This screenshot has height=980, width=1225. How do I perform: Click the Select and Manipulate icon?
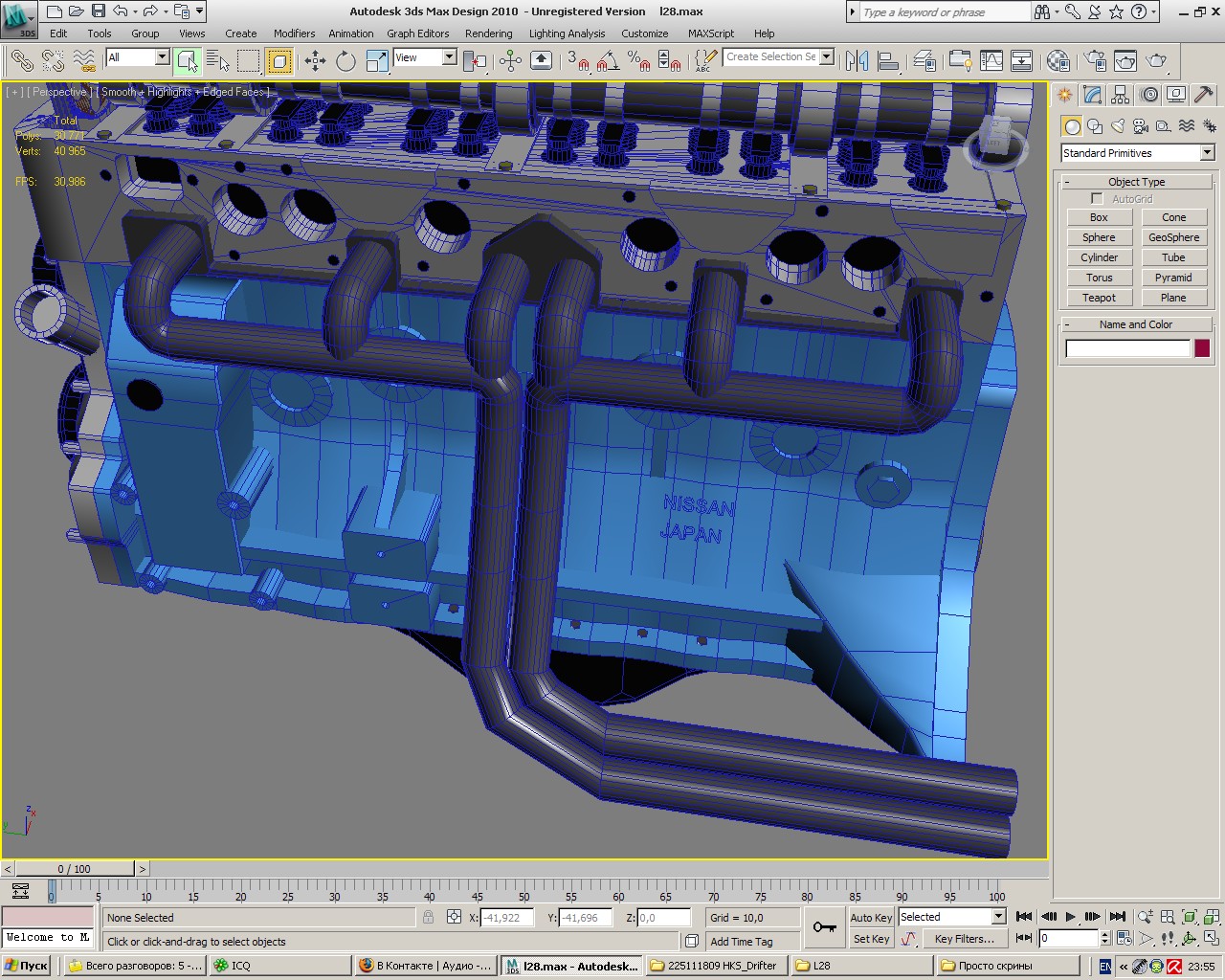point(510,61)
